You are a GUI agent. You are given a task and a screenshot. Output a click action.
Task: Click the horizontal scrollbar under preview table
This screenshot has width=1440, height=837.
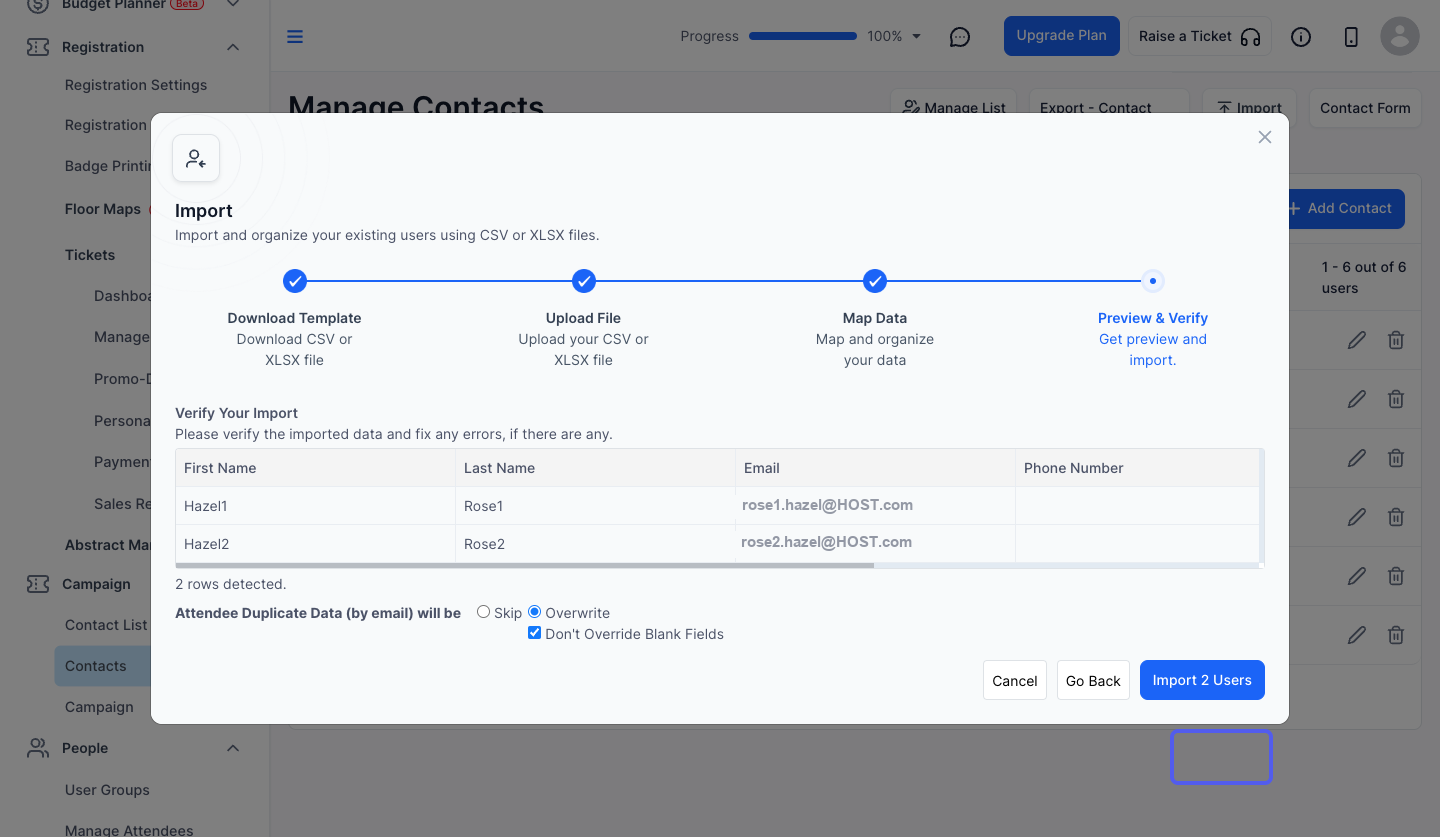click(x=524, y=566)
